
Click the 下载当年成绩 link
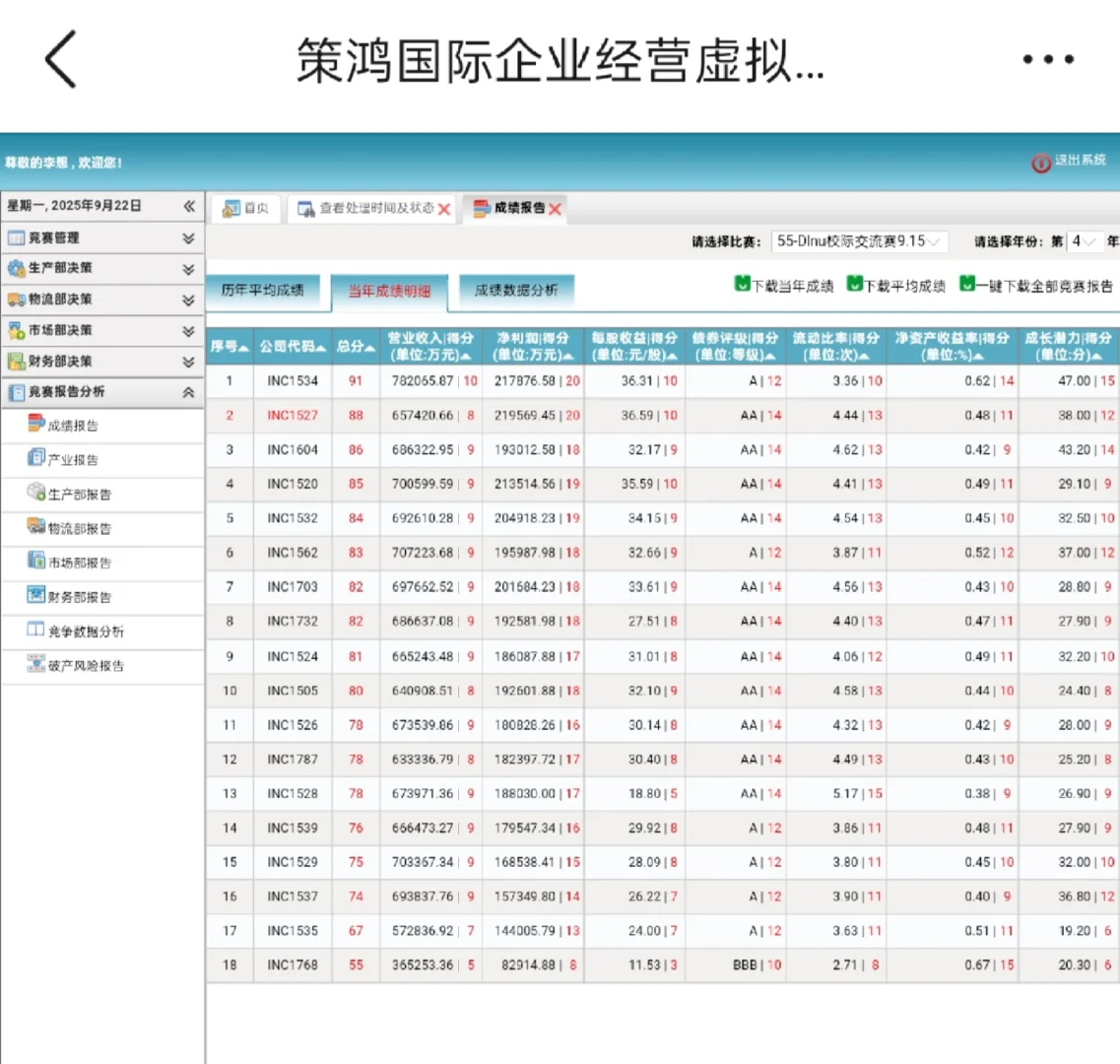coord(792,287)
